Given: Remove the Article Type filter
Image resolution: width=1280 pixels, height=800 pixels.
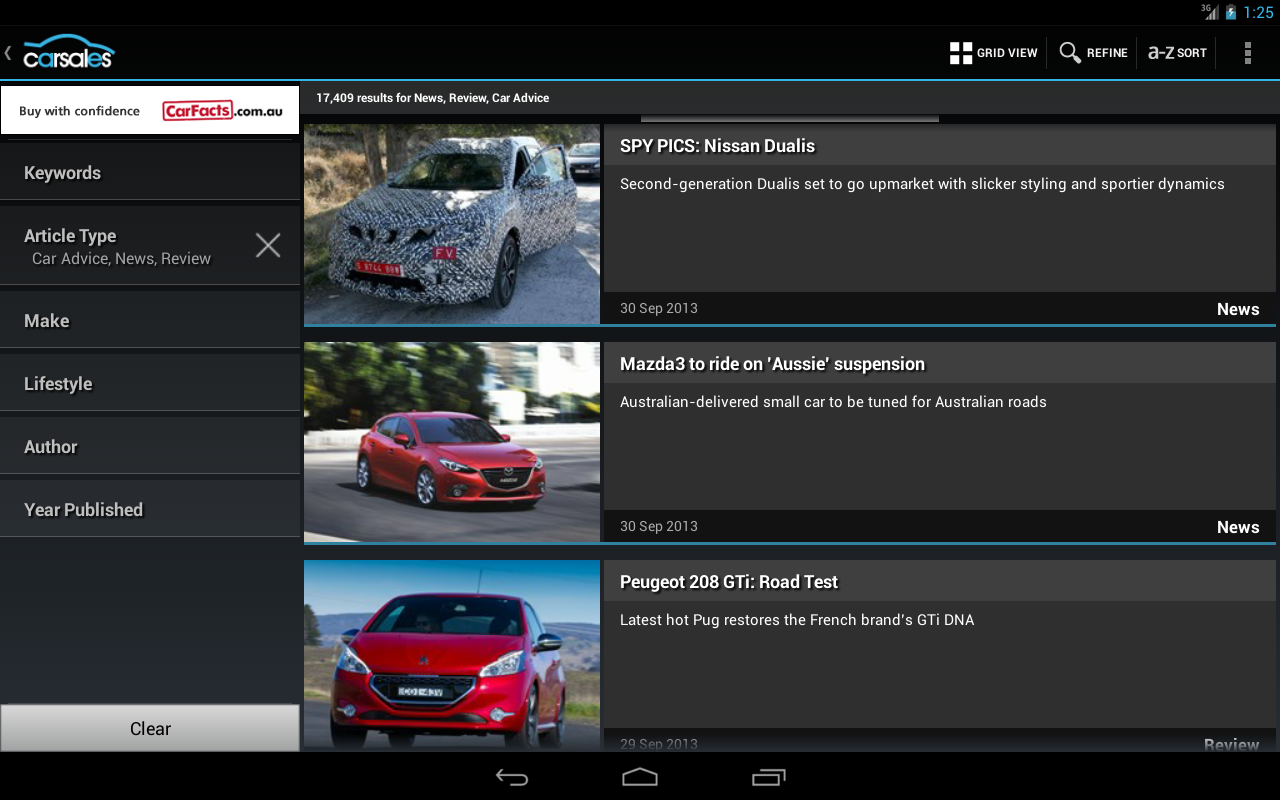Looking at the screenshot, I should pos(267,245).
